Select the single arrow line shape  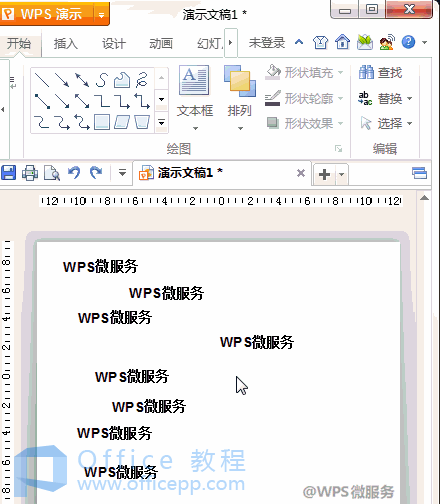pos(62,80)
